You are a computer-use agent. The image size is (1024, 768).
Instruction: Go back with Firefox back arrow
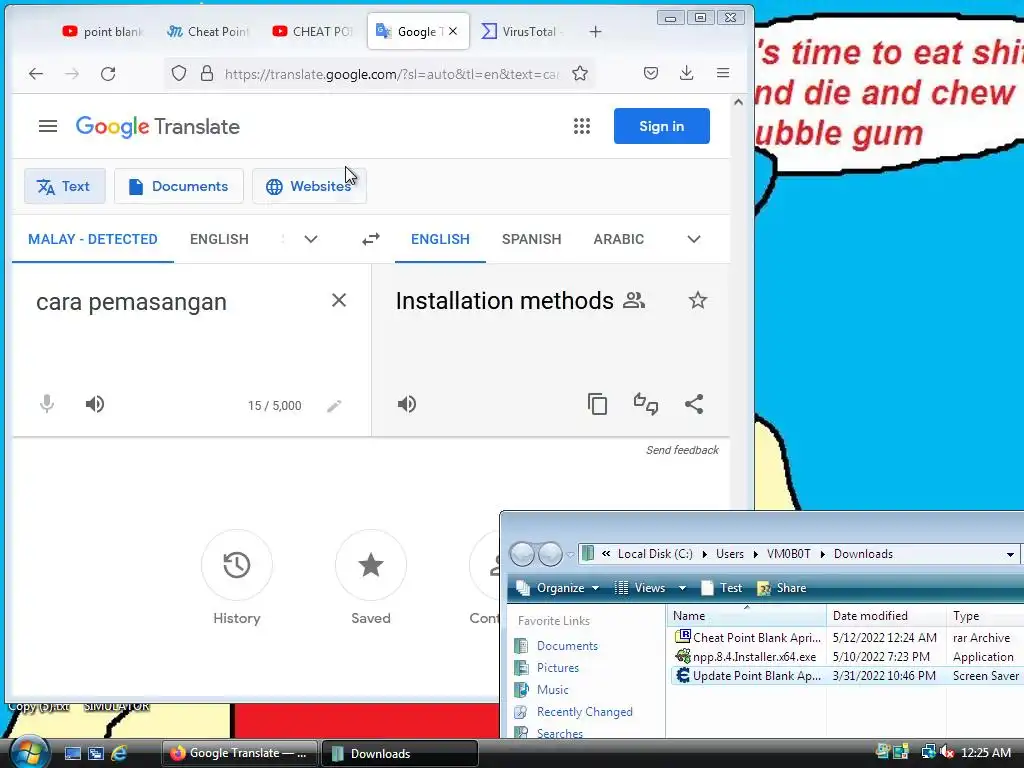(x=36, y=74)
